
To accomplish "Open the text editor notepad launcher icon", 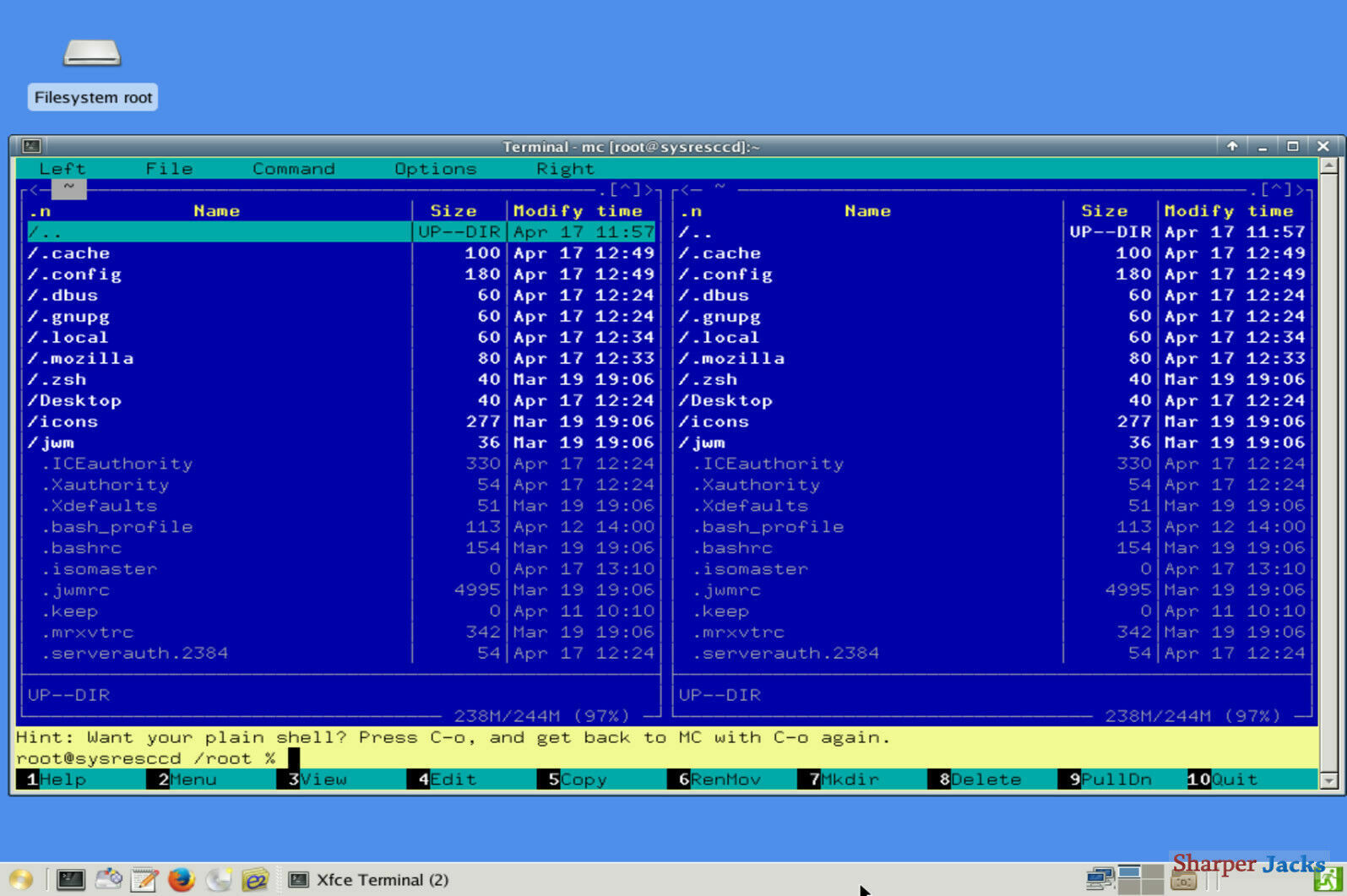I will point(144,880).
